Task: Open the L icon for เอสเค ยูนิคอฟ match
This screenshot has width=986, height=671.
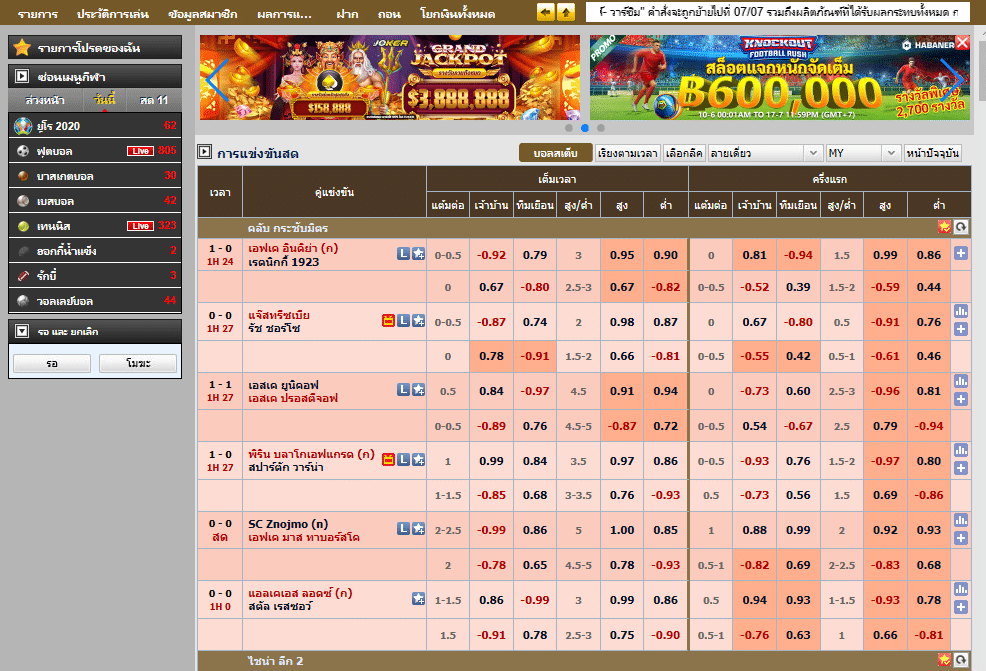Action: [403, 390]
